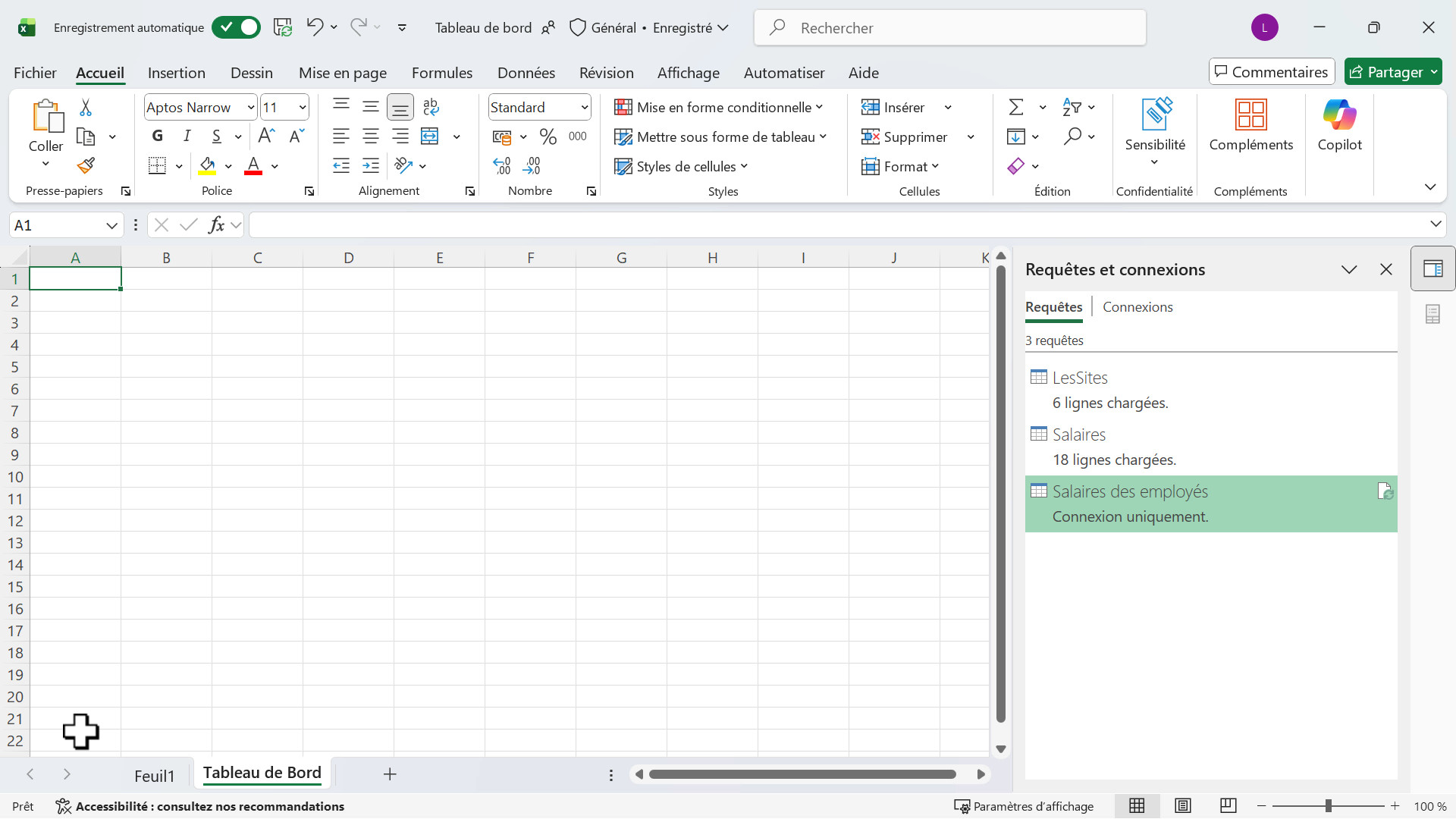Screen dimensions: 1456x819
Task: Select the Feuil1 sheet tab
Action: coord(154,775)
